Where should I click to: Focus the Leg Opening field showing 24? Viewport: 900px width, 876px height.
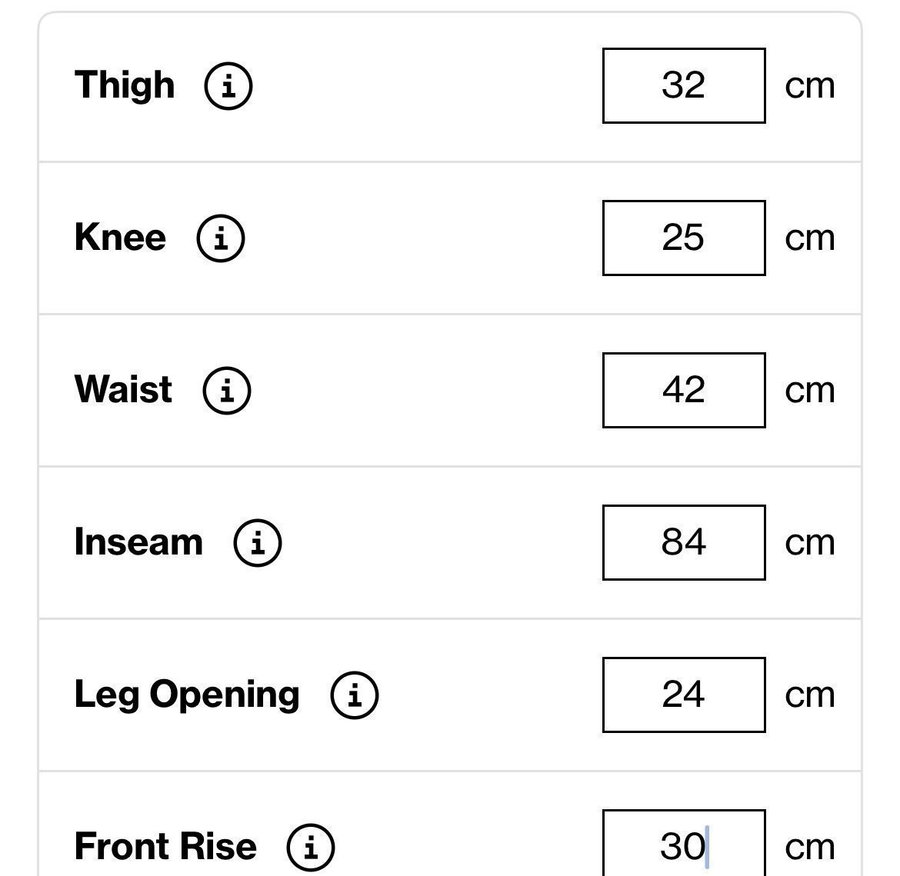point(684,695)
